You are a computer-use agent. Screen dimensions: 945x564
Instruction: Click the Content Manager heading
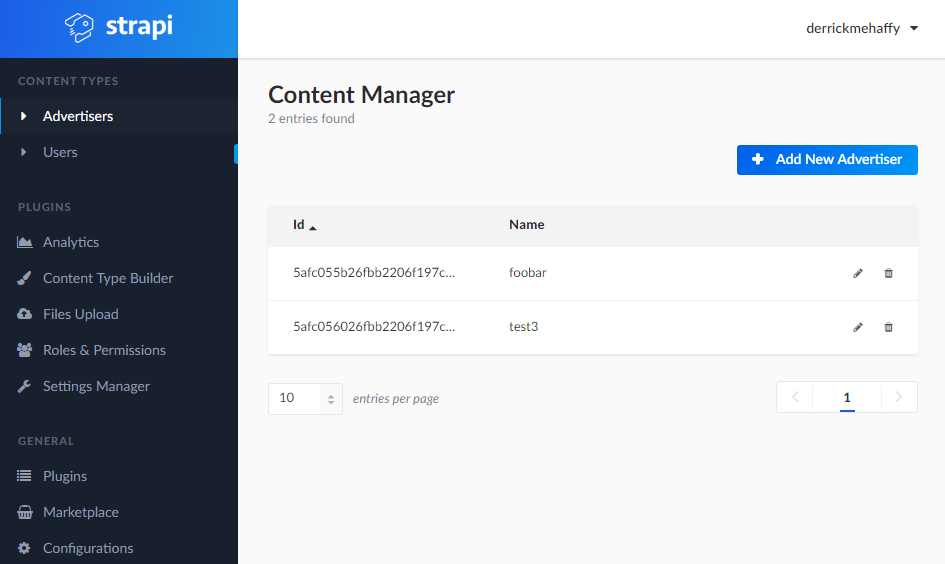click(x=362, y=95)
